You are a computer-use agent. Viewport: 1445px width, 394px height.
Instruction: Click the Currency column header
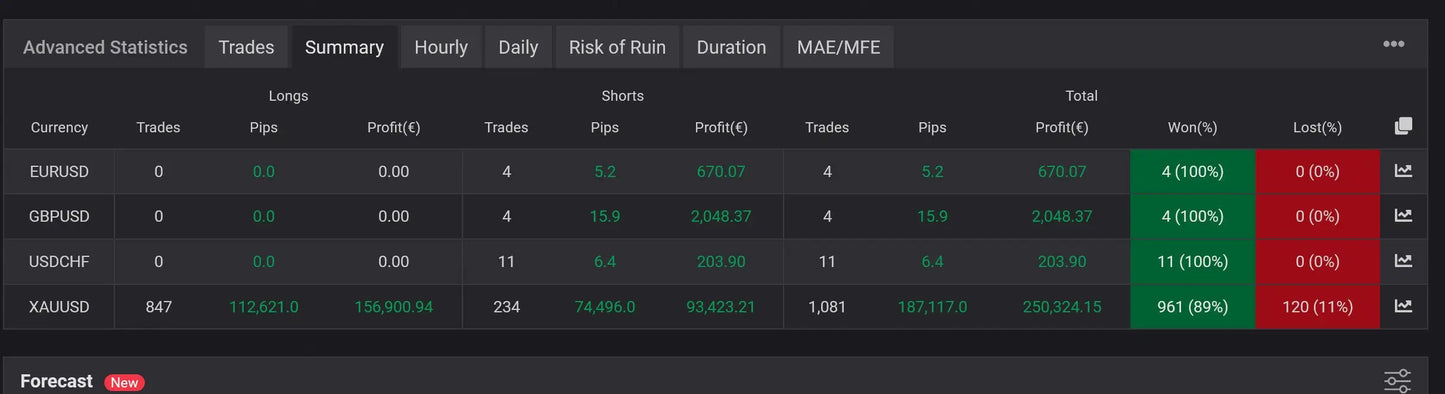[x=59, y=127]
